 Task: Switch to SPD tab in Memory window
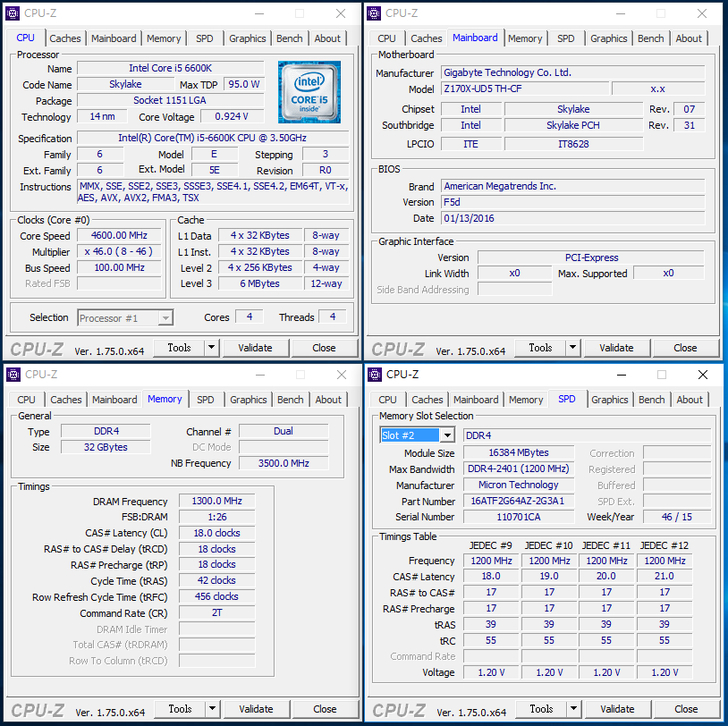tap(205, 400)
